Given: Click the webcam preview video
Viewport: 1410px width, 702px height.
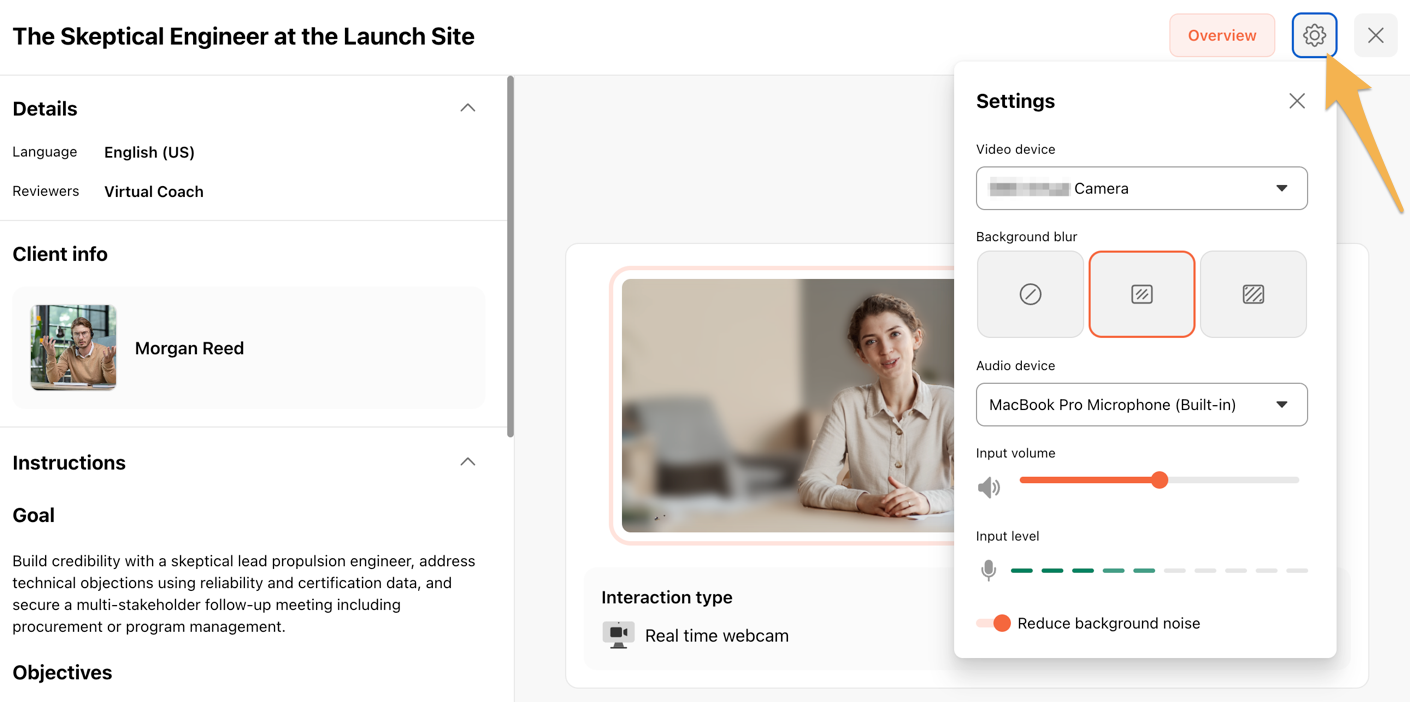Looking at the screenshot, I should tap(787, 405).
